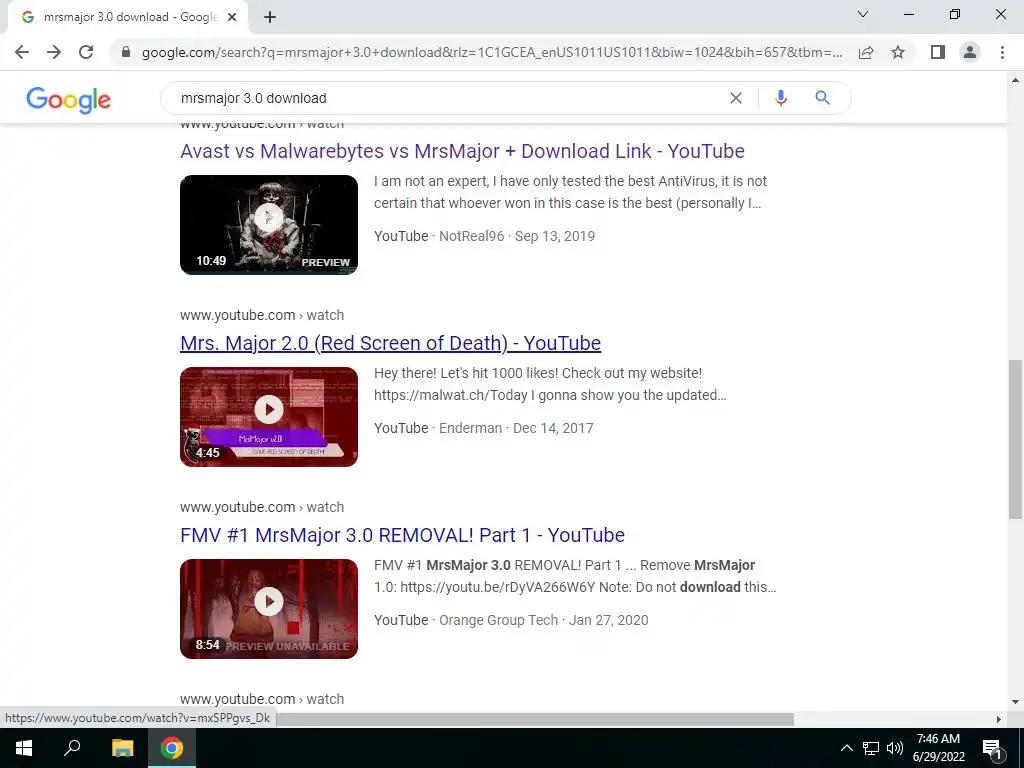Open taskbar clock showing 7:46 AM
1024x768 pixels.
[938, 748]
